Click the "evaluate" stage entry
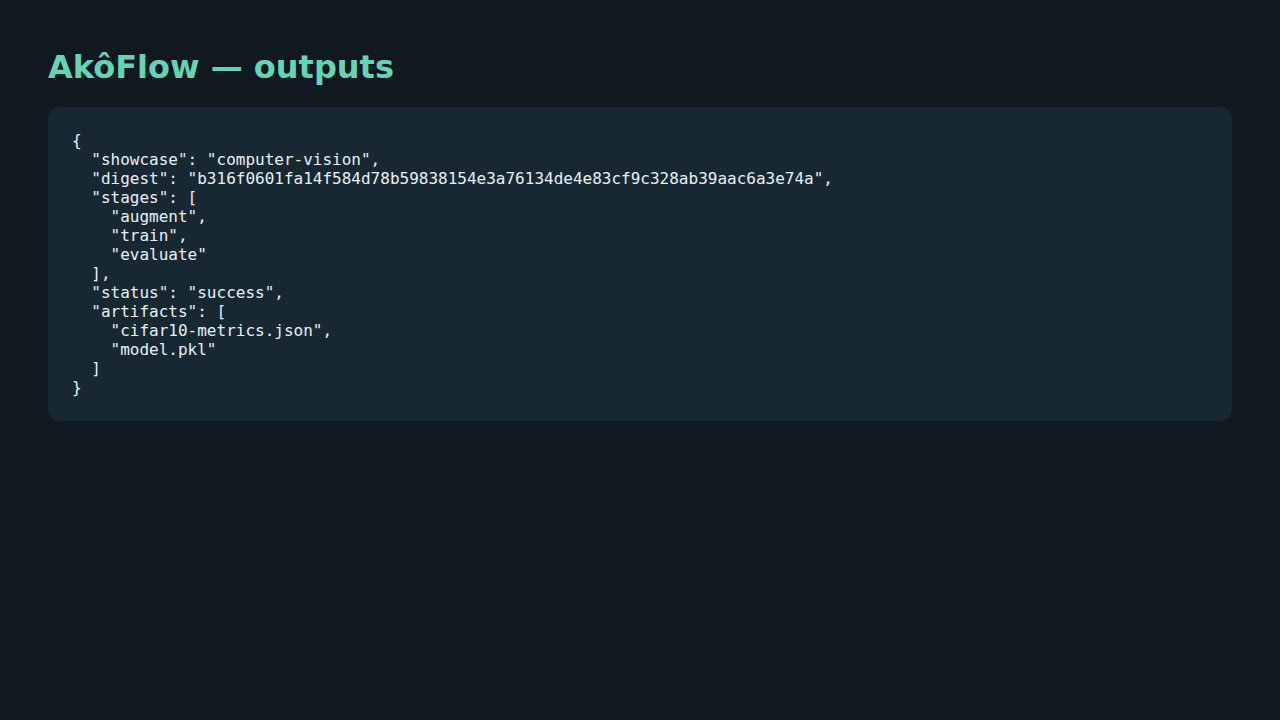This screenshot has width=1280, height=720. pyautogui.click(x=159, y=255)
